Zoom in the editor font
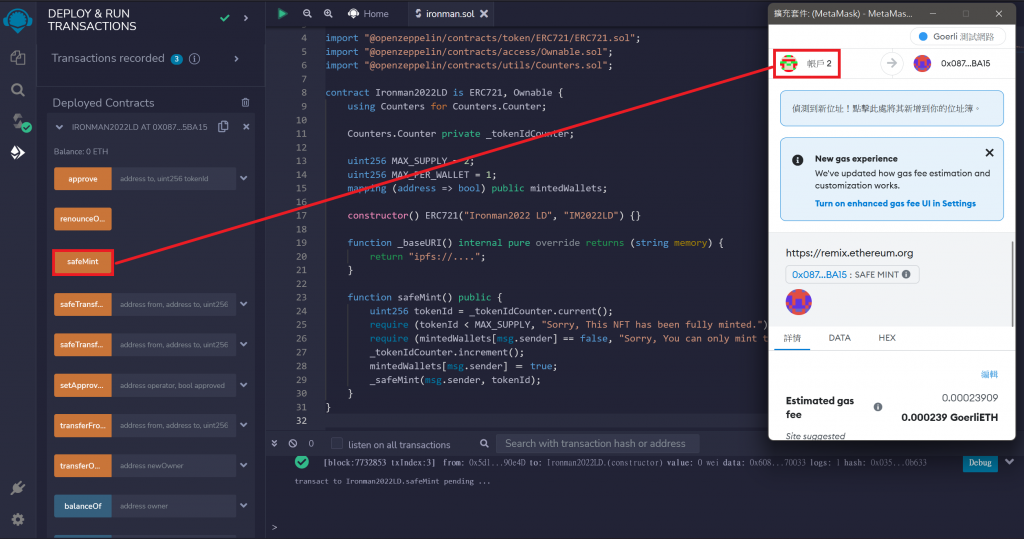This screenshot has width=1024, height=539. point(328,14)
